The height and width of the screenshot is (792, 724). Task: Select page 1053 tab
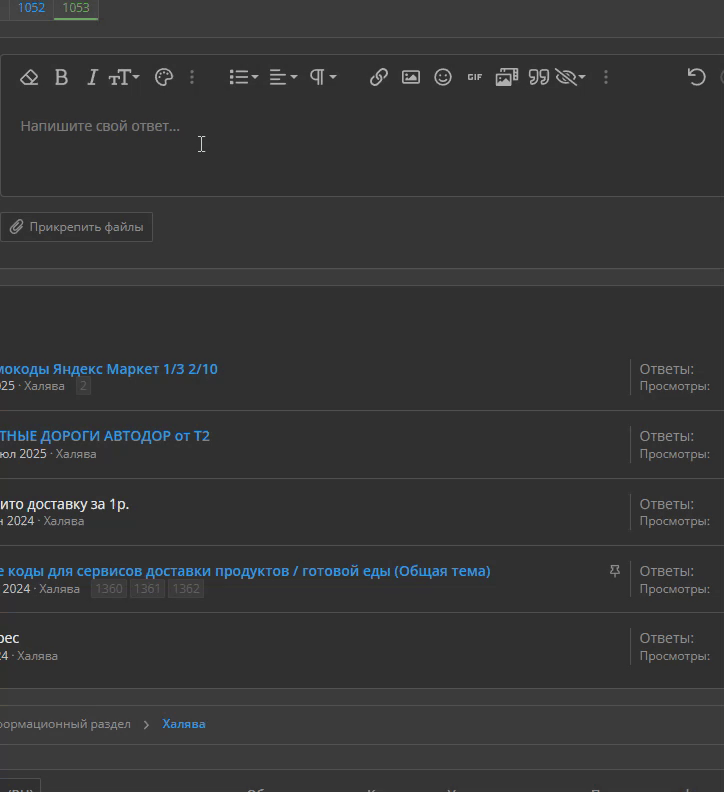[76, 8]
